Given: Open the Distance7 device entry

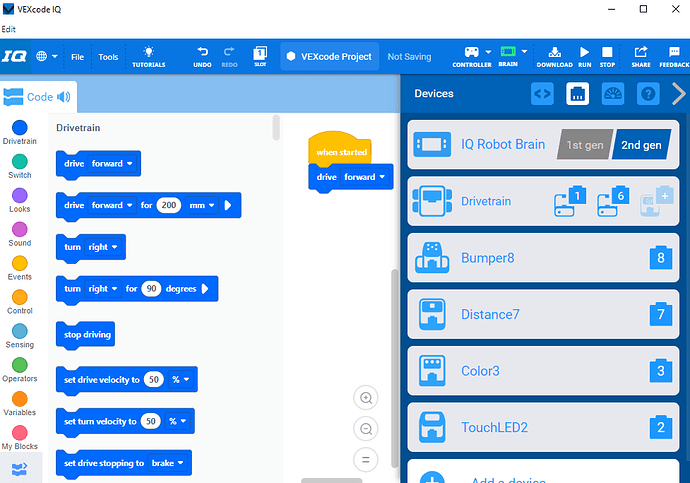Looking at the screenshot, I should 543,314.
